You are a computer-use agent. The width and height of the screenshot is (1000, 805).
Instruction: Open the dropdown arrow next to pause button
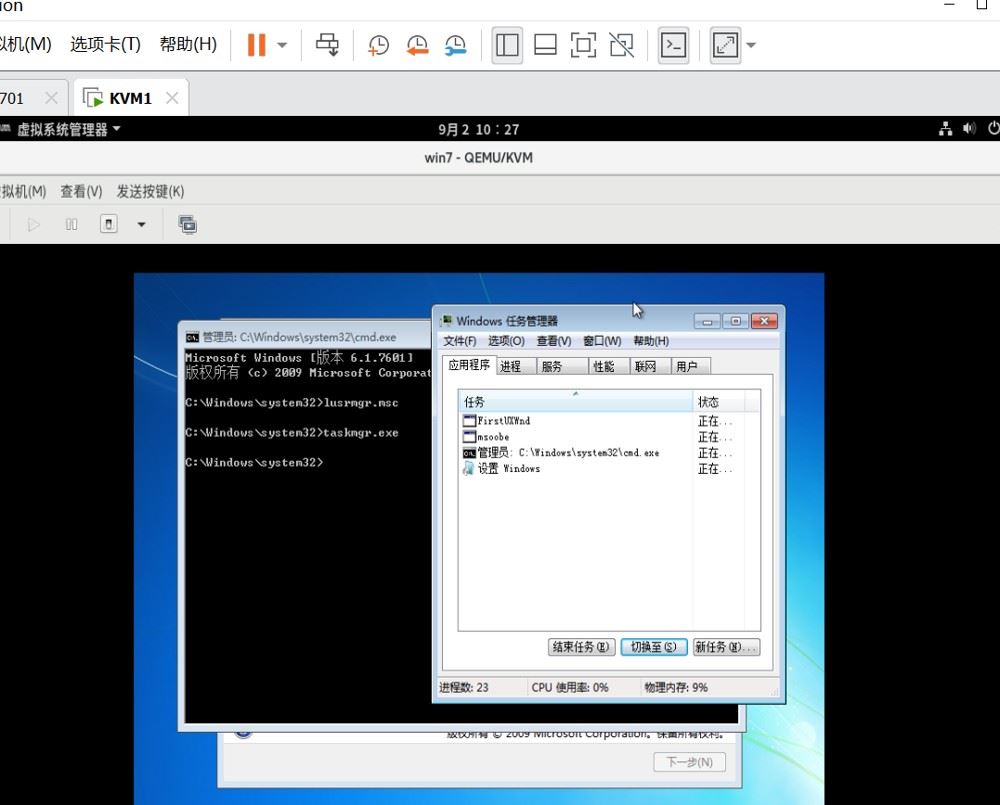(x=282, y=45)
